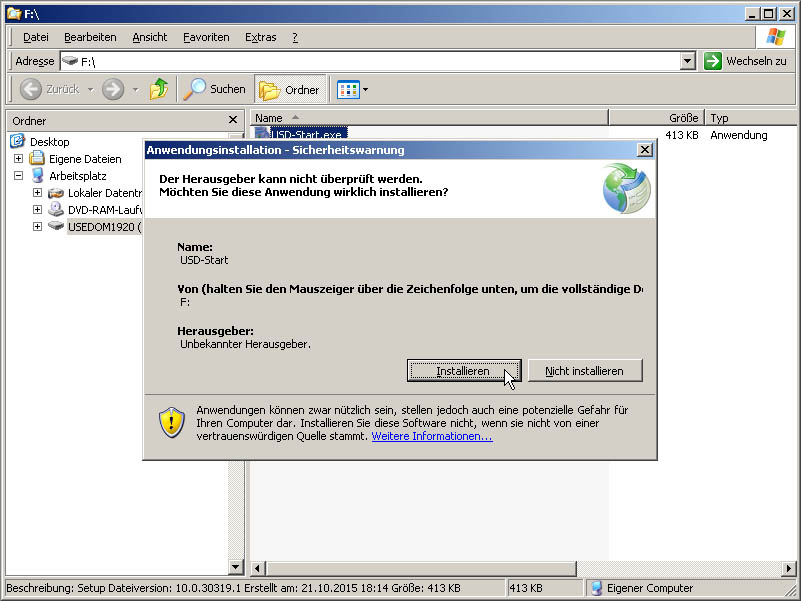Toggle the Ordner folders pane button
Screen dimensions: 801x601
289,89
